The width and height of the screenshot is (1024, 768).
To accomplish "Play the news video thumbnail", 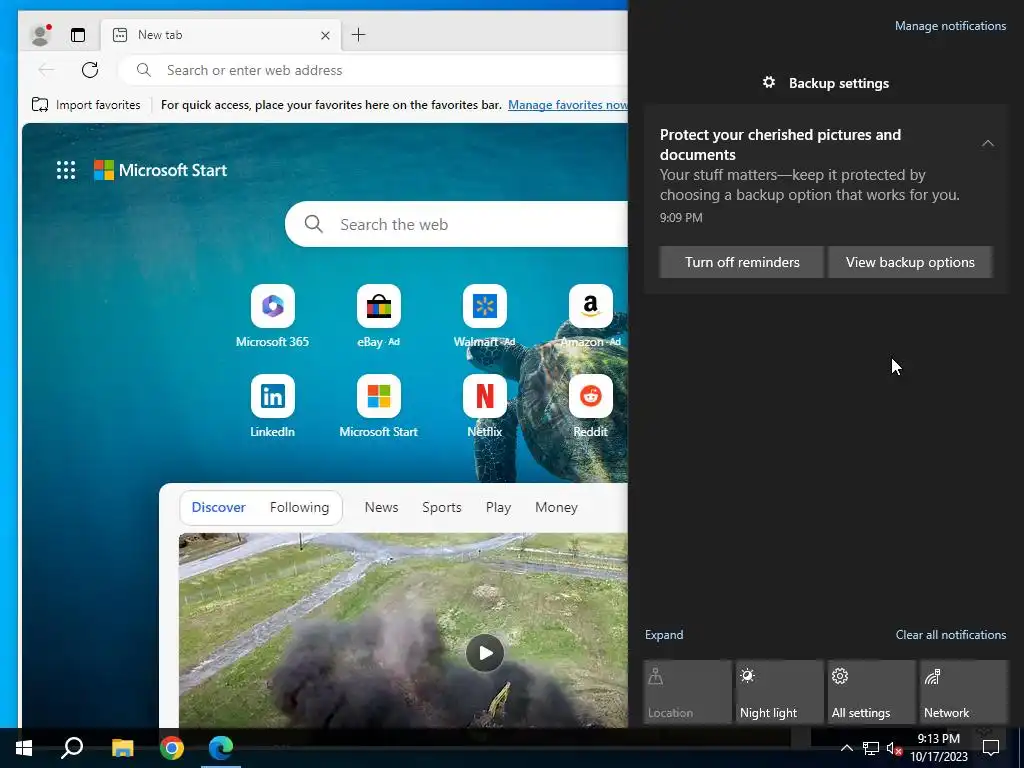I will pyautogui.click(x=485, y=653).
